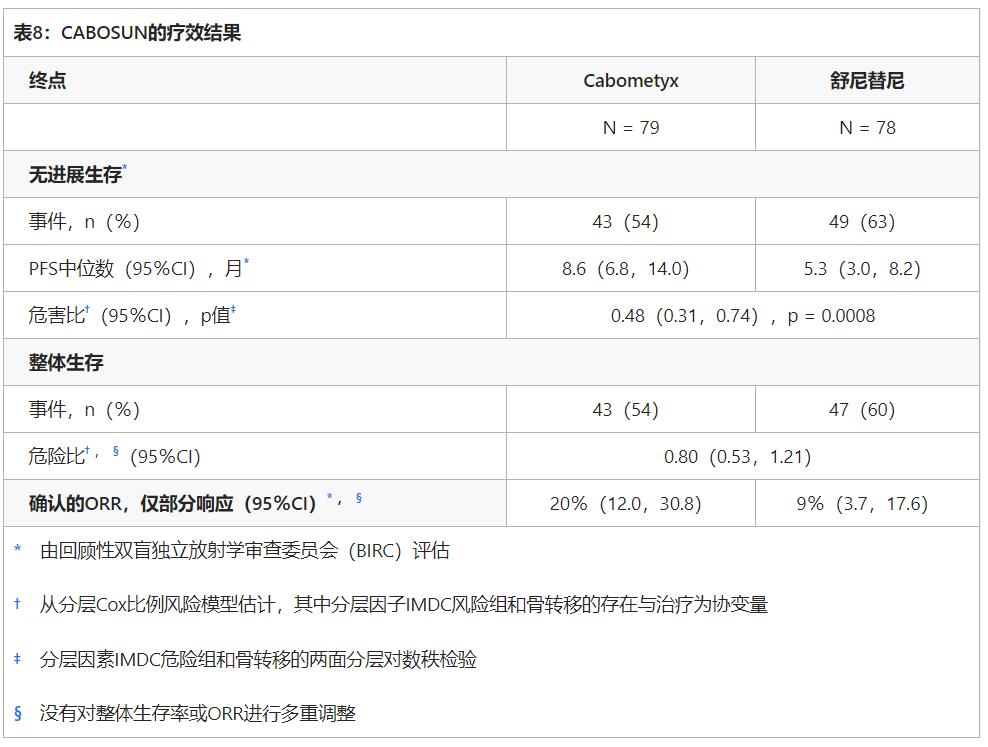Viewport: 988px width, 747px height.
Task: Click the dagger marker before the Cox footnote
Action: coord(17,603)
